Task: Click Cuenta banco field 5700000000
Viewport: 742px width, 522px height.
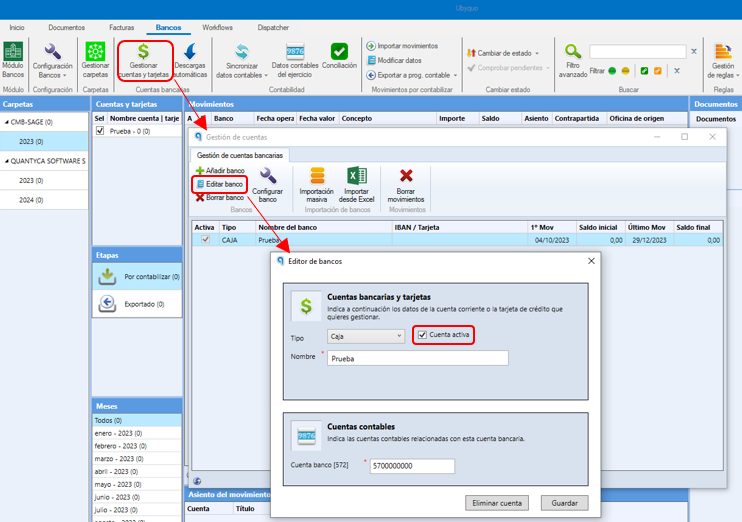Action: [412, 466]
